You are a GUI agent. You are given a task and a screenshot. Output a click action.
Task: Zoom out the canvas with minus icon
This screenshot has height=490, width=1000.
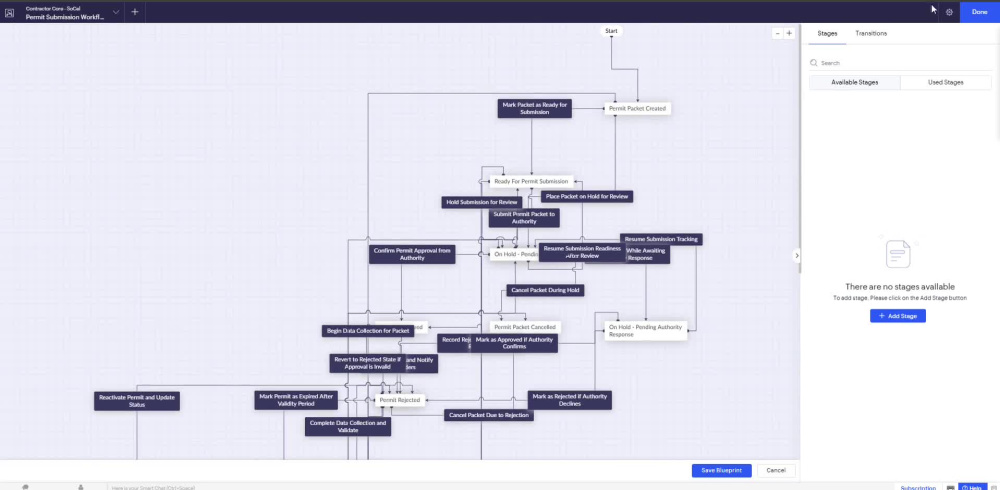[x=777, y=33]
